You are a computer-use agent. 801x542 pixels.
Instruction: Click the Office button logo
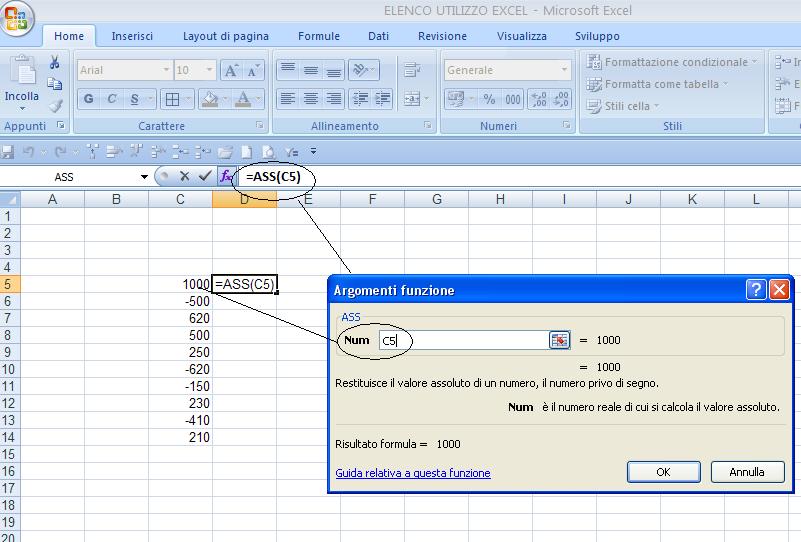pos(17,19)
